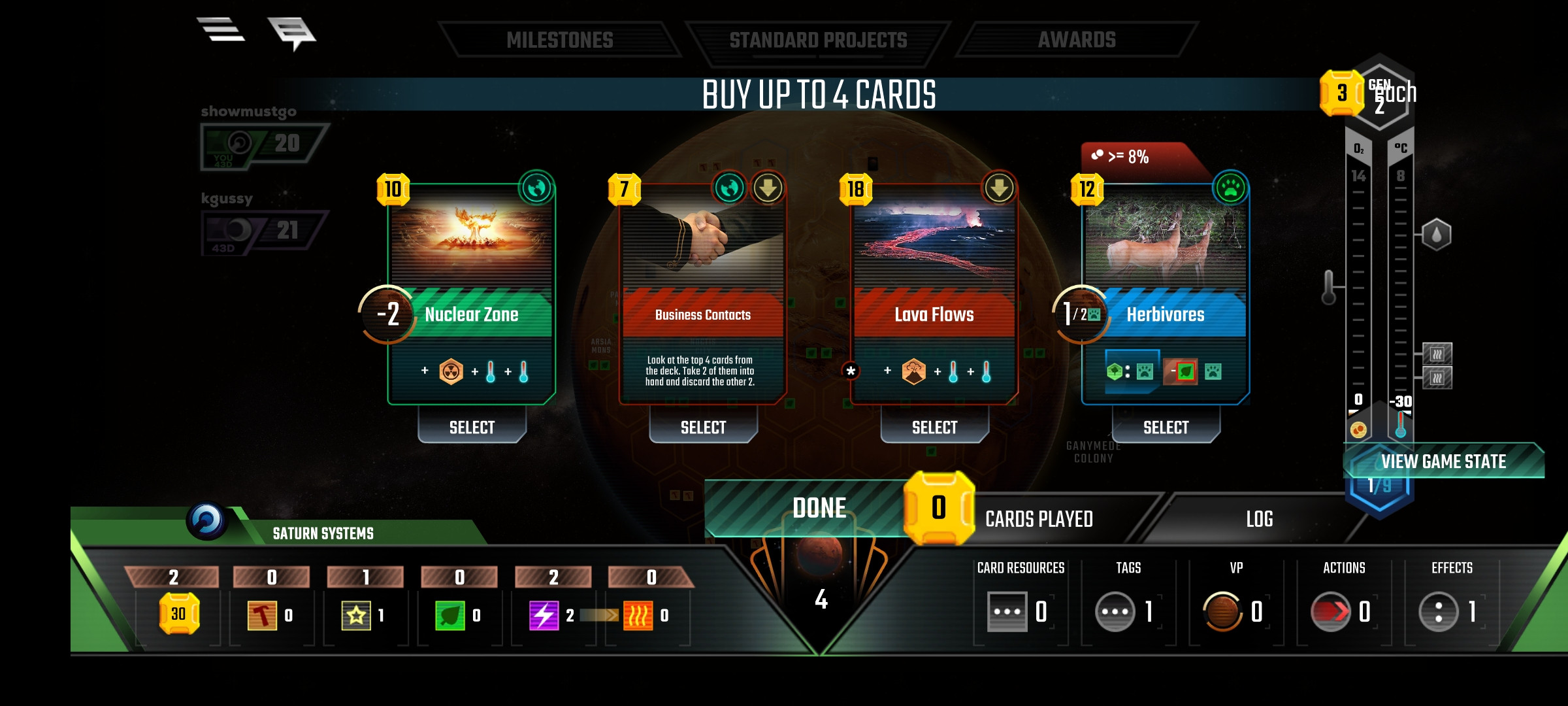Click View Game State button

click(x=1444, y=462)
